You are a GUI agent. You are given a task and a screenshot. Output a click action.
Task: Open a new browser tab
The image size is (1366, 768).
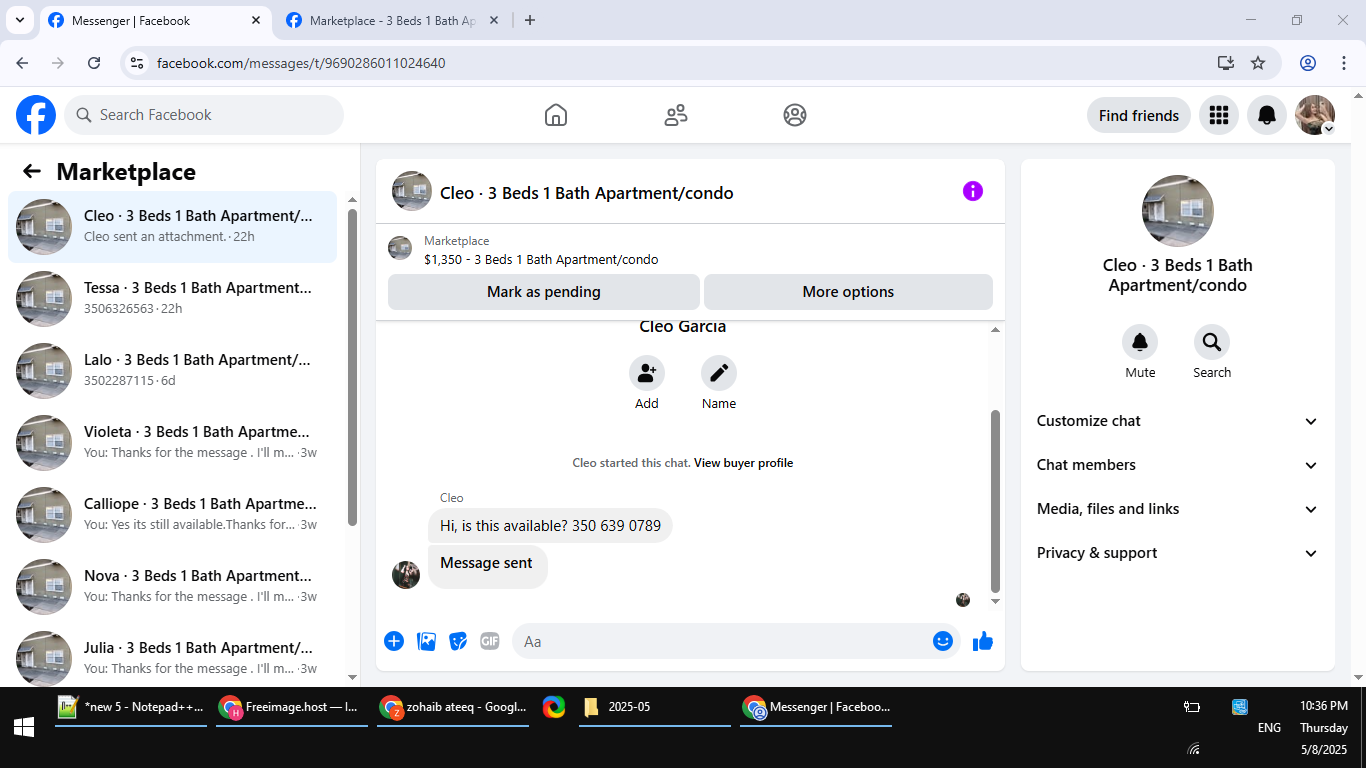[530, 20]
